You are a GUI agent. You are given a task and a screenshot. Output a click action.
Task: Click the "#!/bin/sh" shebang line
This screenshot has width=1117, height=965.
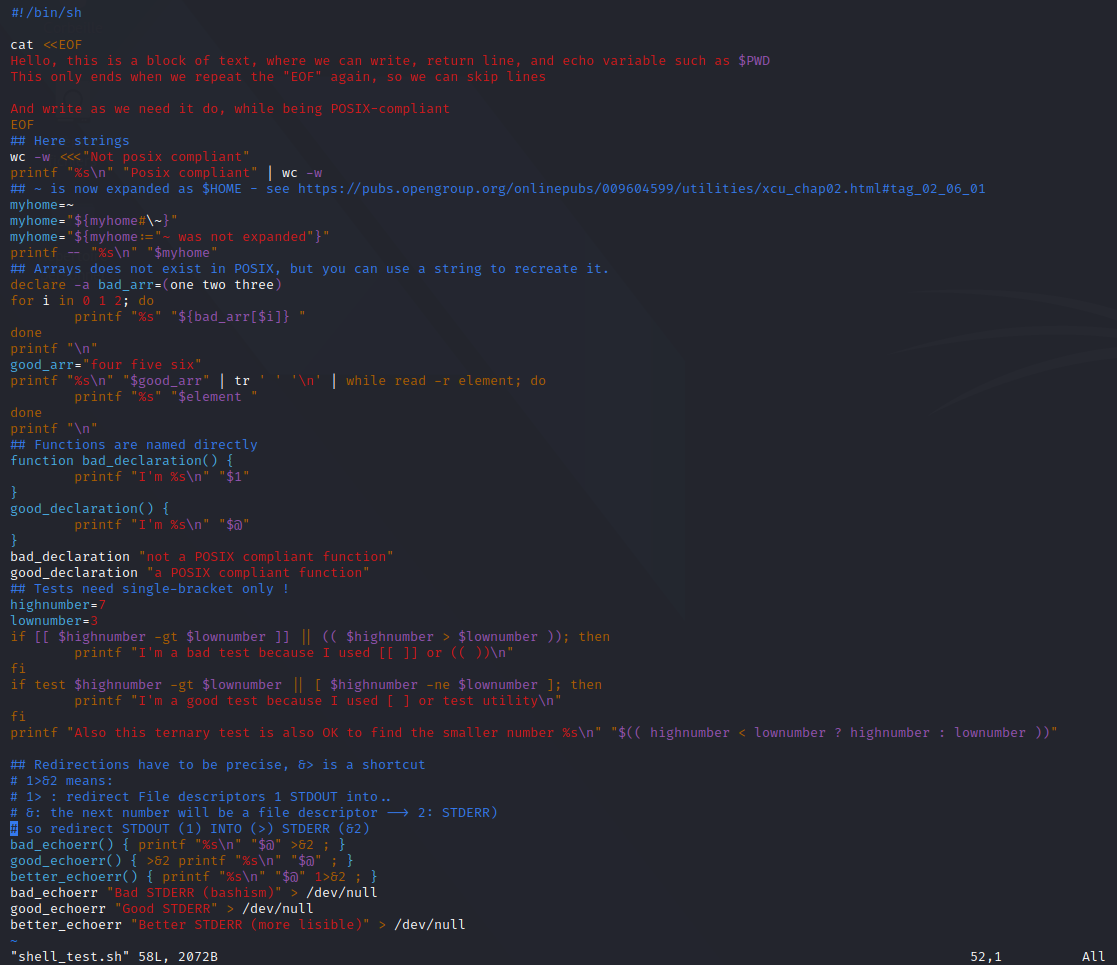click(46, 13)
